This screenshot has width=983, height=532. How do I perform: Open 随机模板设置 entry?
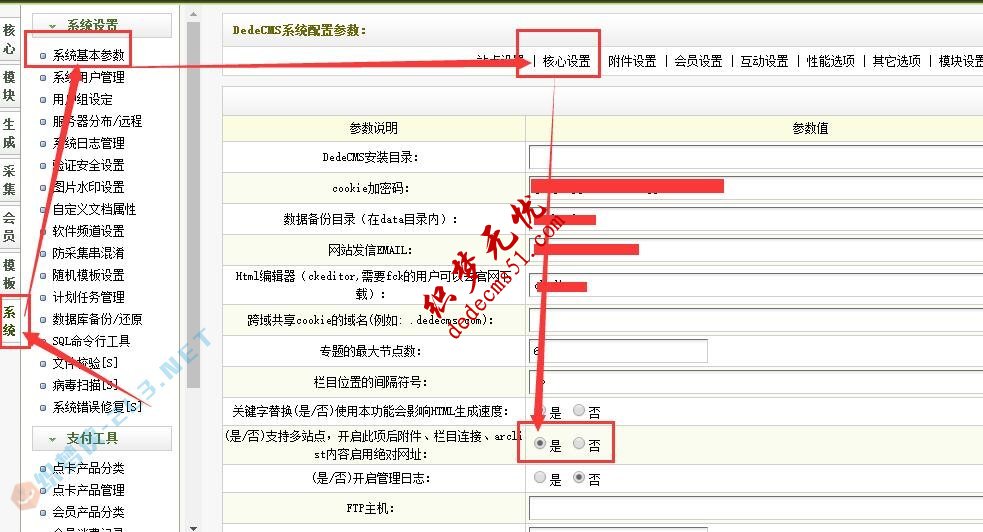88,274
